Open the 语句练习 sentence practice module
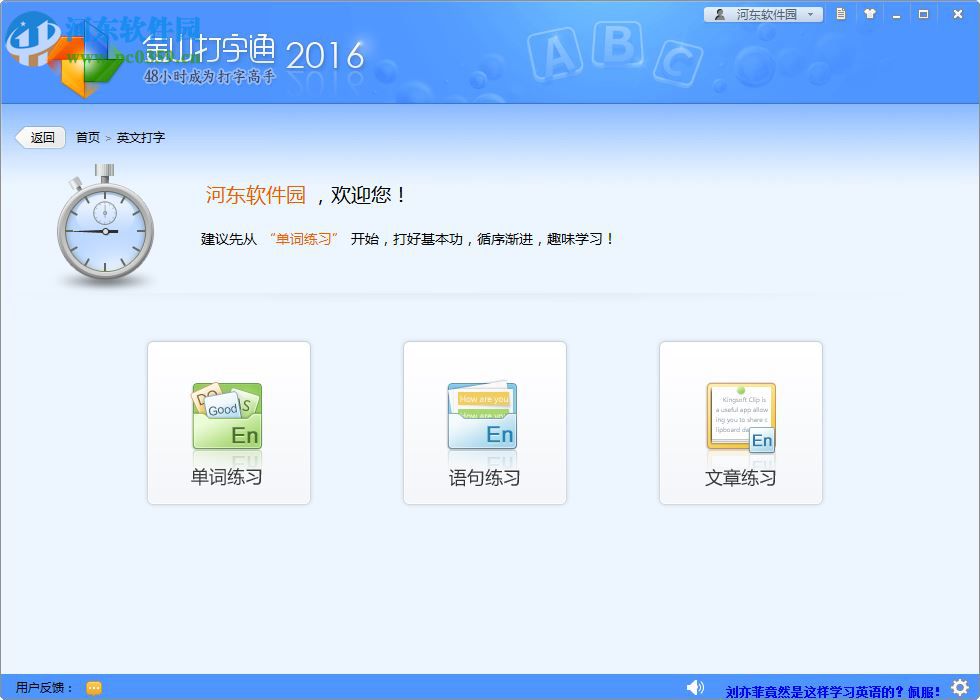The image size is (980, 700). pyautogui.click(x=485, y=422)
